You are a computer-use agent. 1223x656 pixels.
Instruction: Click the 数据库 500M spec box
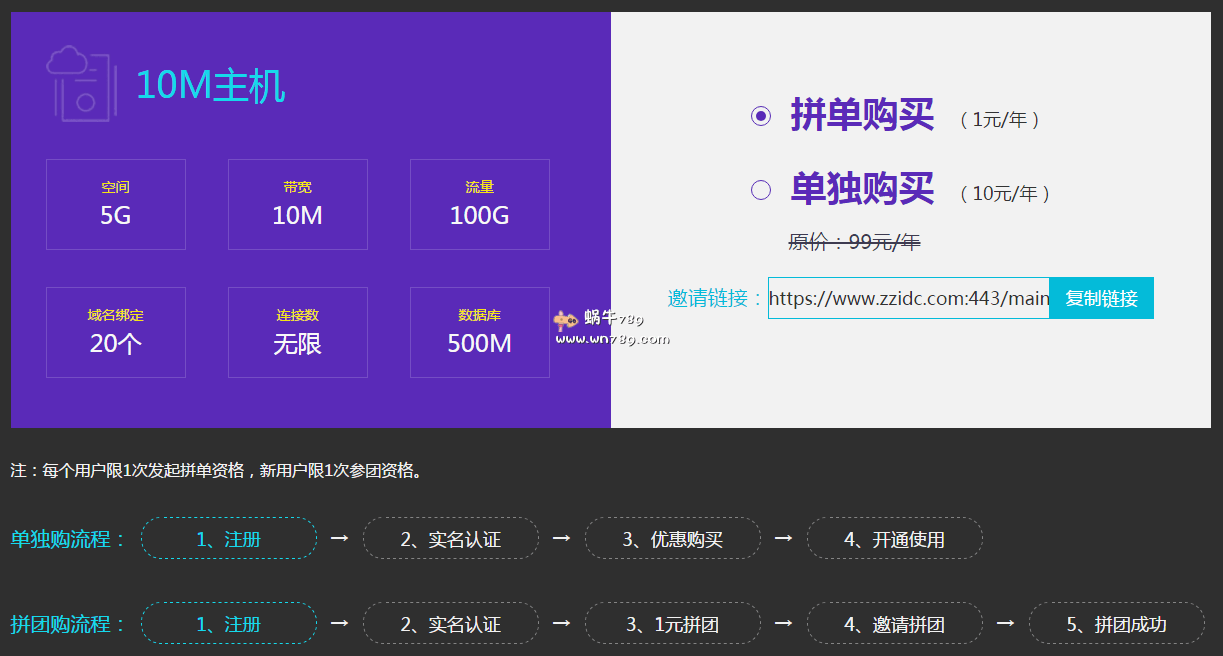[x=480, y=332]
